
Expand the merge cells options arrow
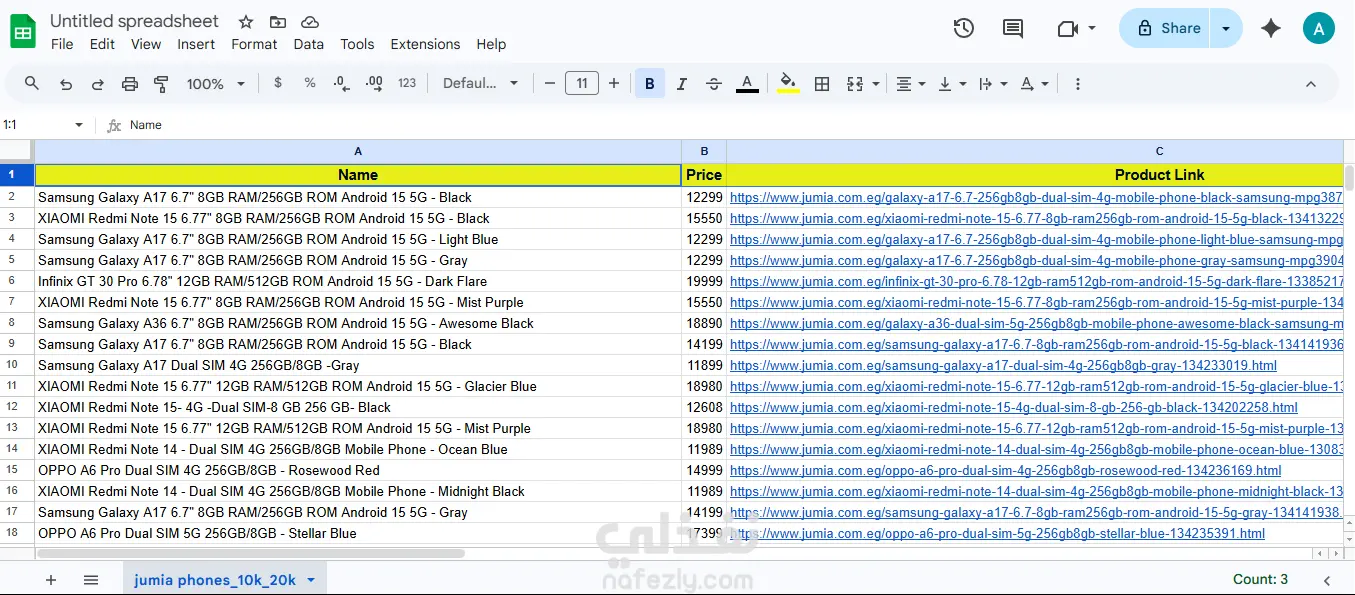click(876, 84)
